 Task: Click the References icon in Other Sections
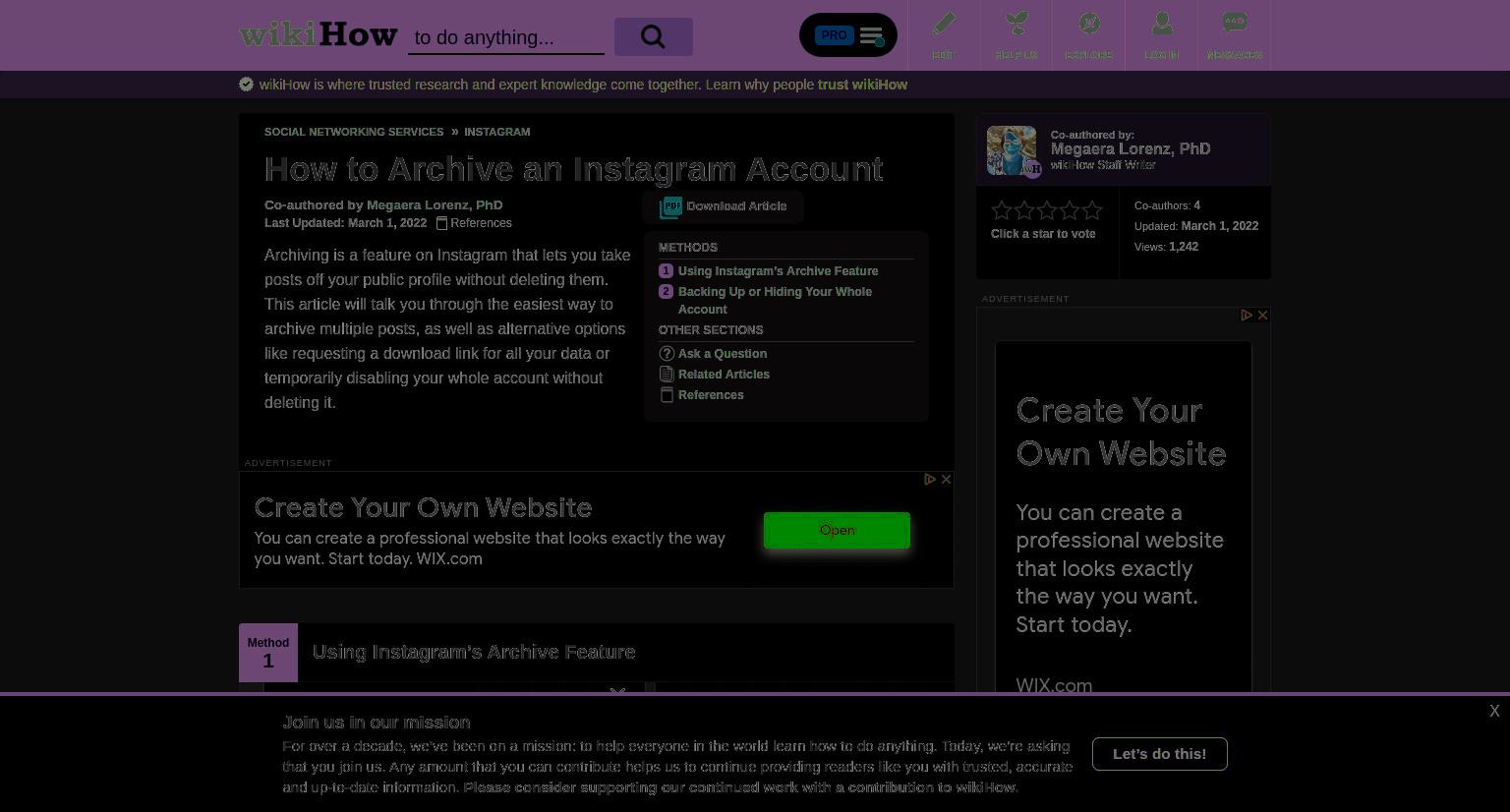point(667,394)
